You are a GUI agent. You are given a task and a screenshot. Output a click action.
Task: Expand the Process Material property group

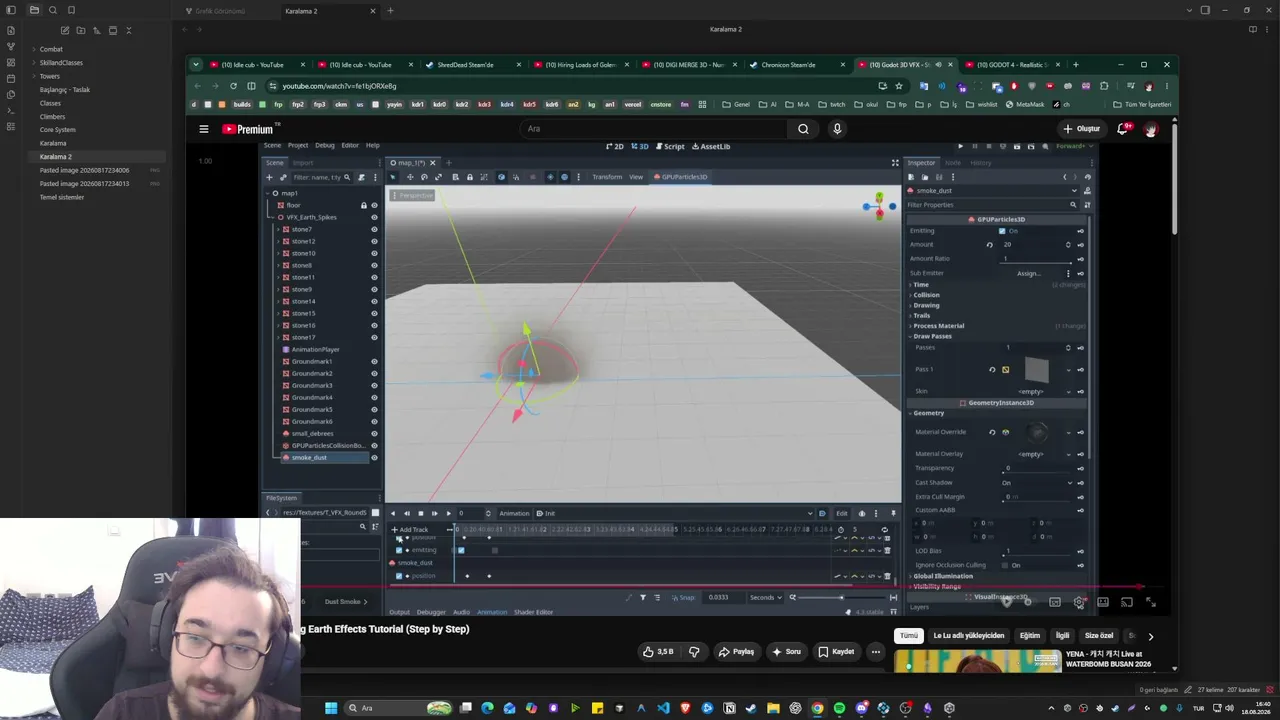(x=937, y=326)
